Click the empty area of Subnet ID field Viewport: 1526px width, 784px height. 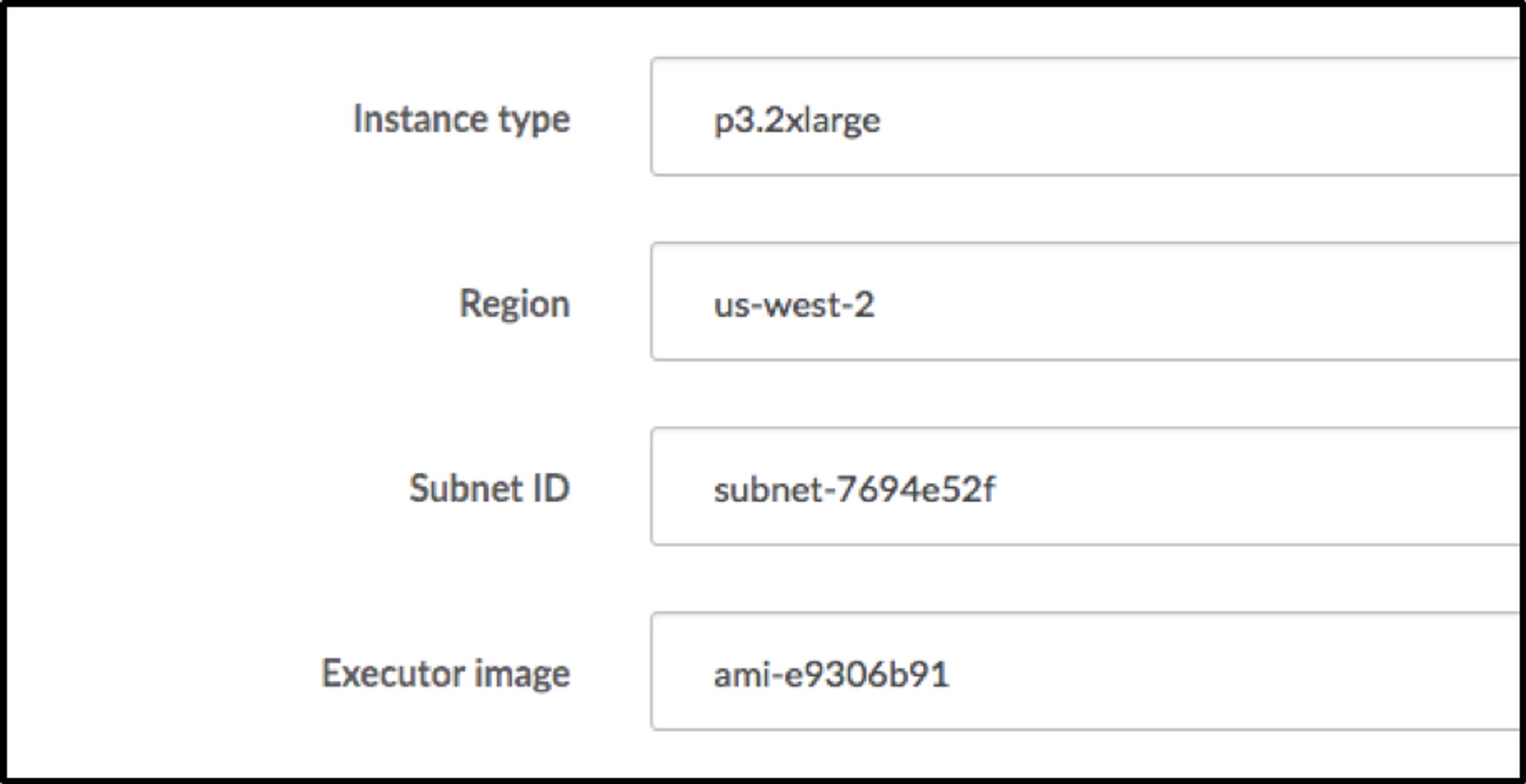1232,488
